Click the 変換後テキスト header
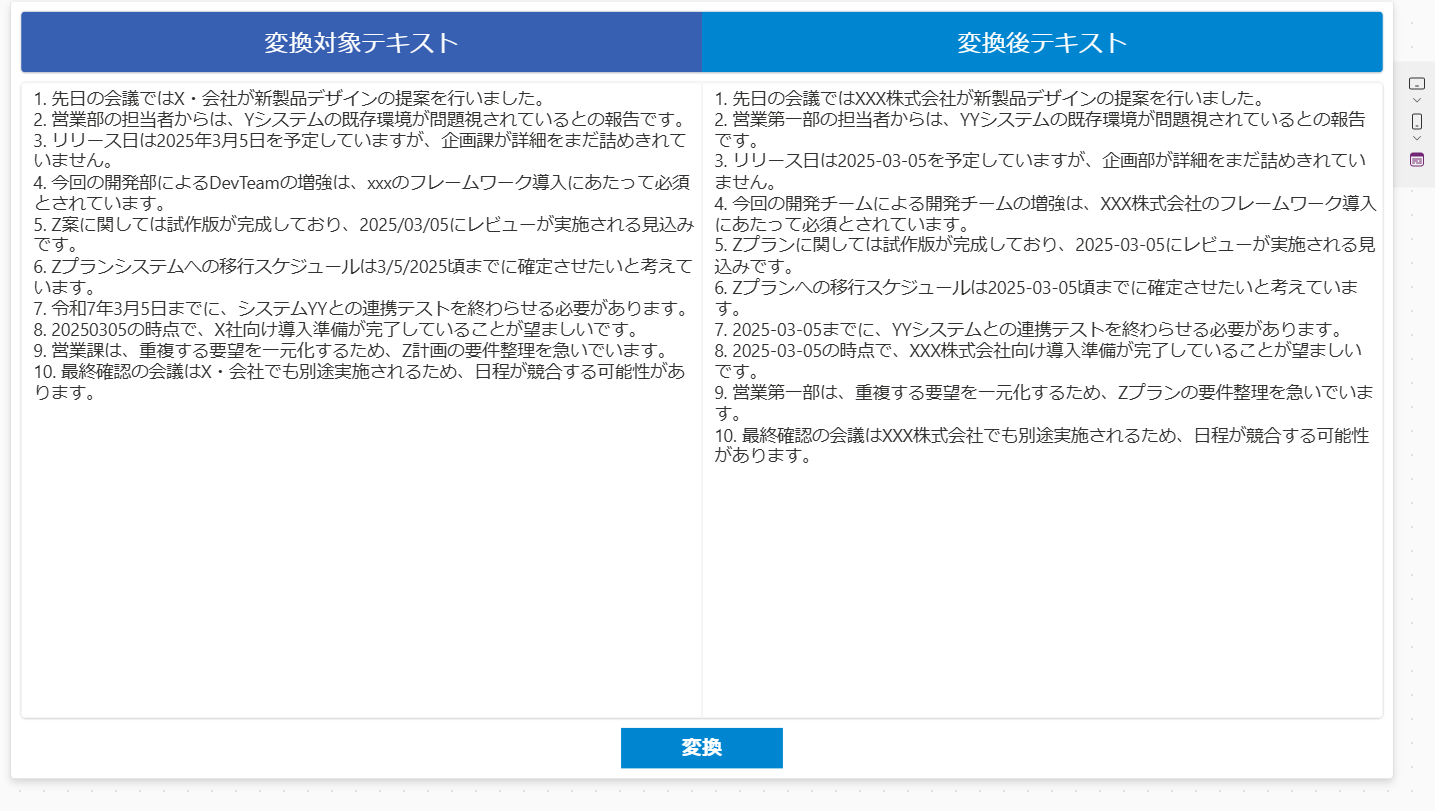This screenshot has height=811, width=1435. coord(1042,42)
